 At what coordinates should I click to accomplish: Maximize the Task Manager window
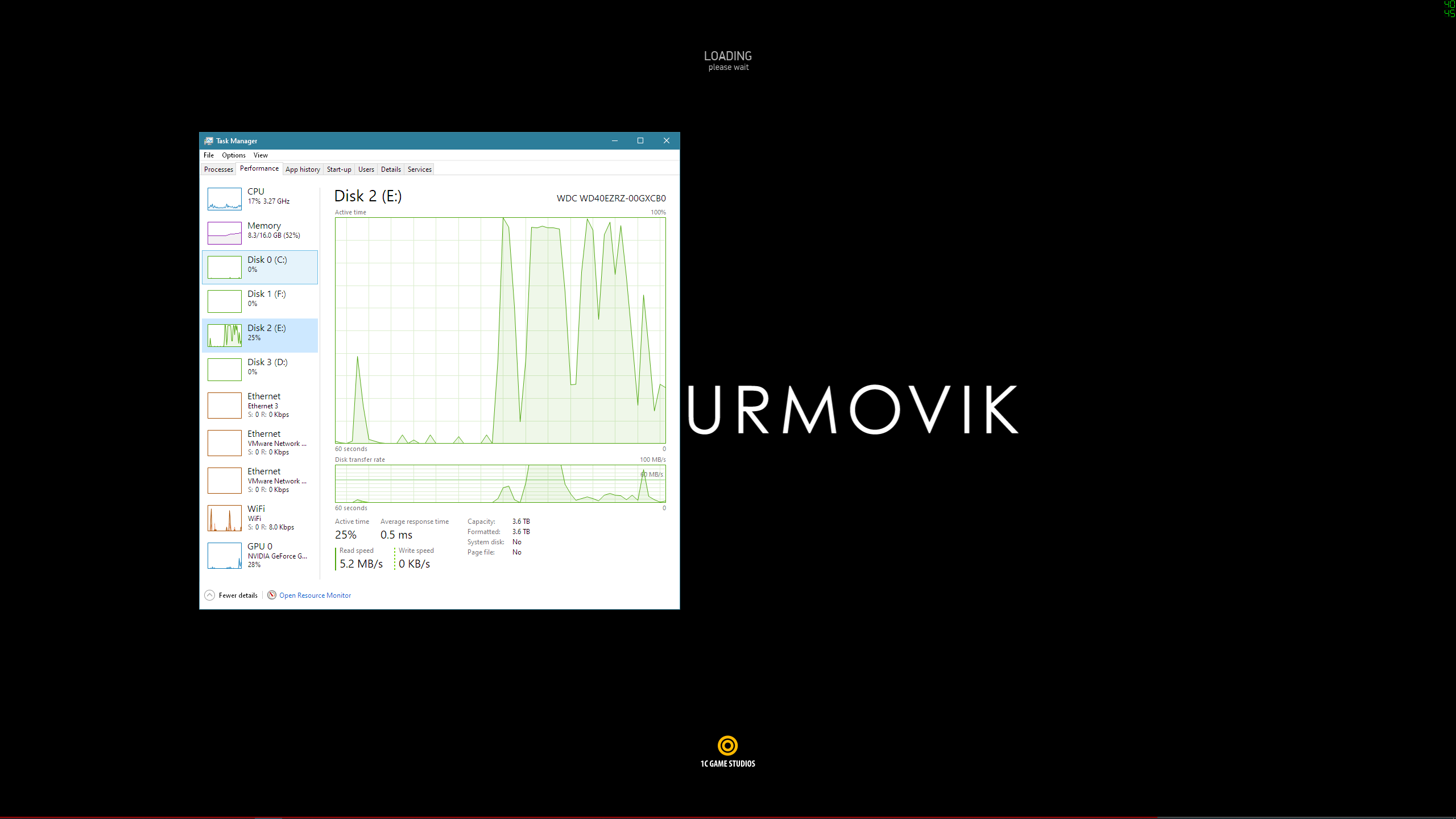640,140
